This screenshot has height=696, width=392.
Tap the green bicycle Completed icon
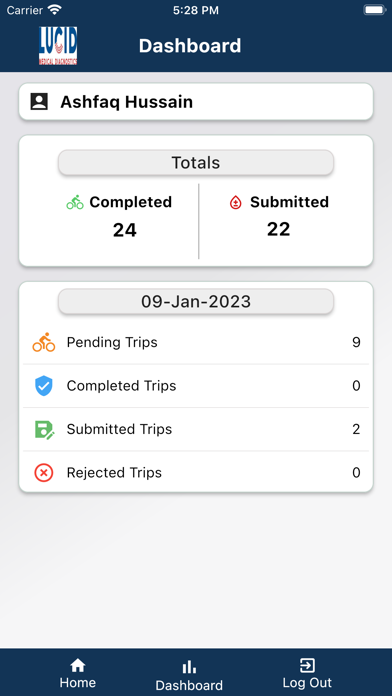(x=75, y=202)
